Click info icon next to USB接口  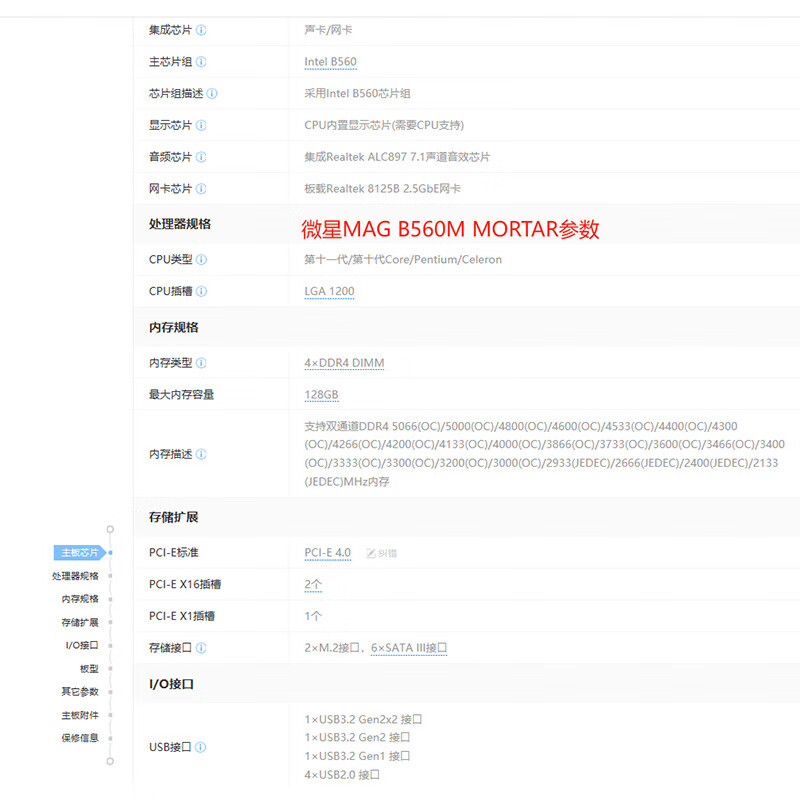click(201, 747)
